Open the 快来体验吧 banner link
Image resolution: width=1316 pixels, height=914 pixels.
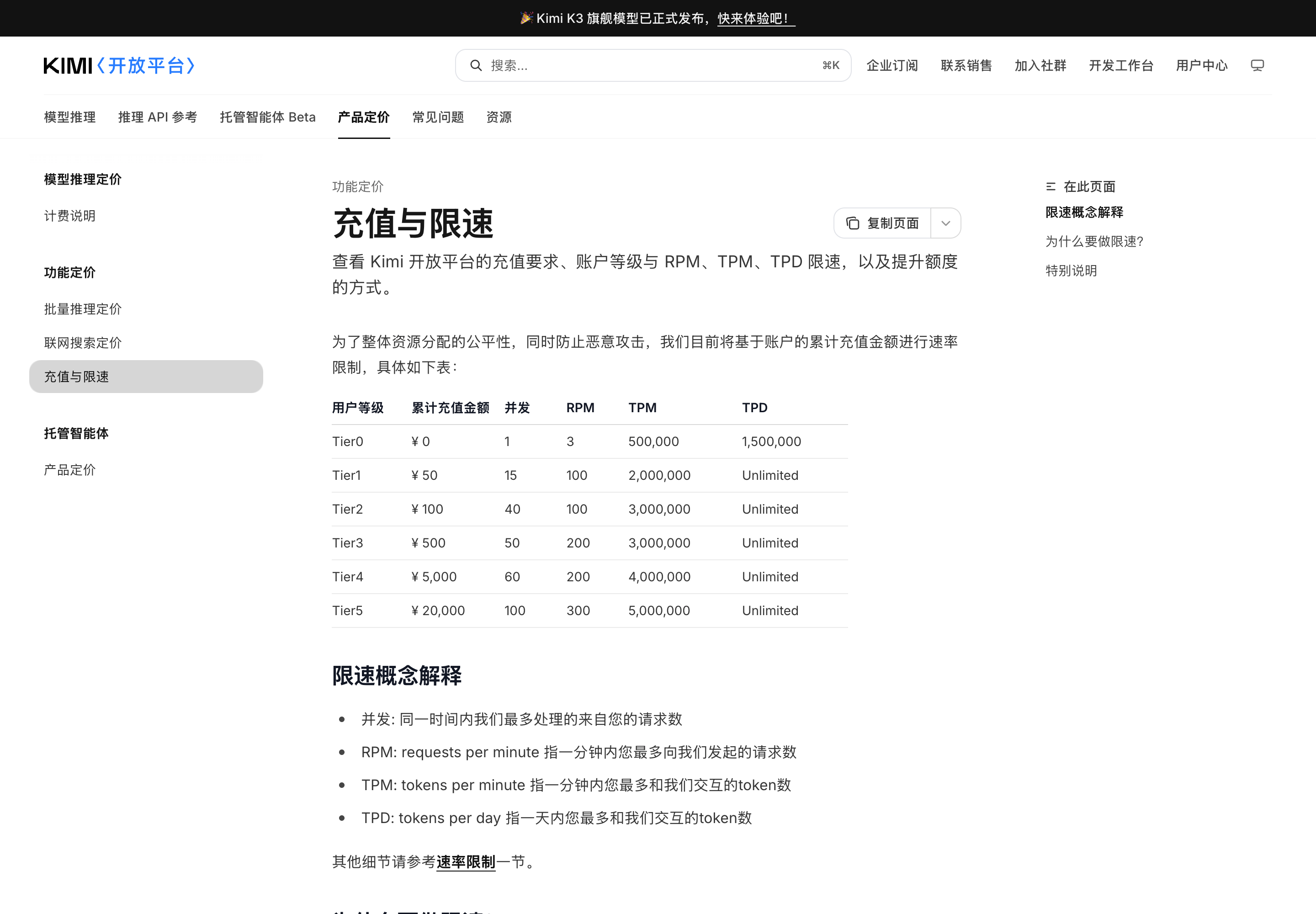755,18
